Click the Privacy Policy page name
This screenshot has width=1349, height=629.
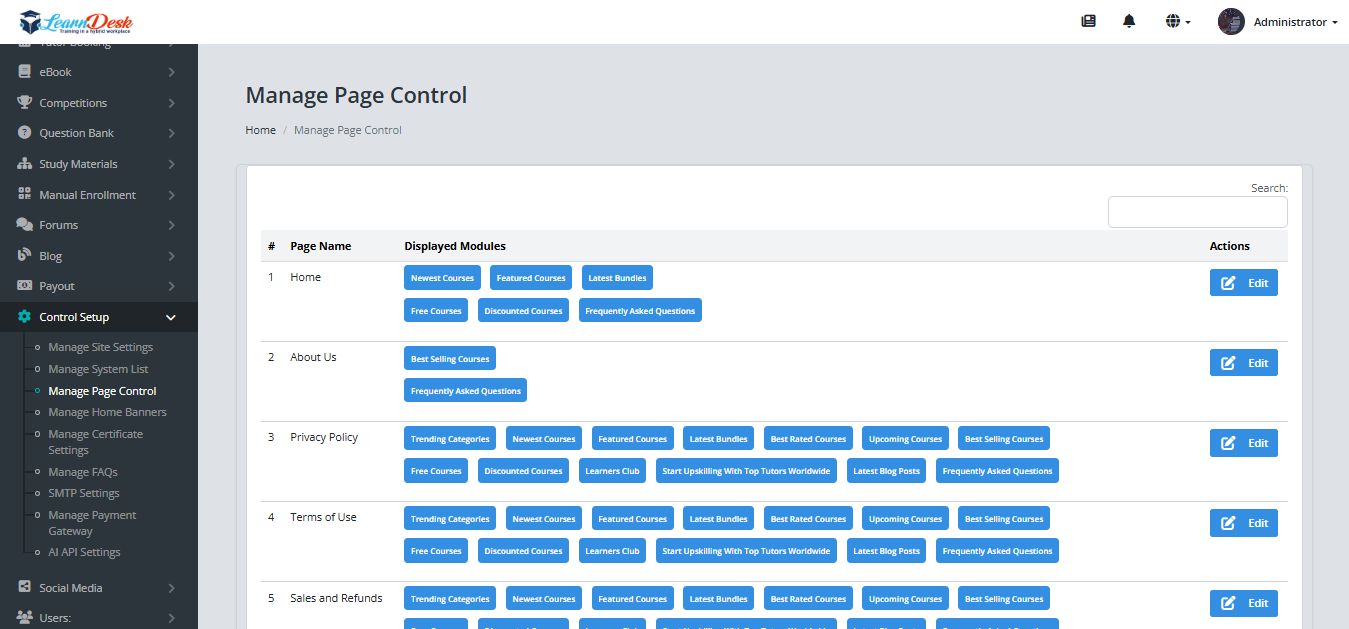(324, 437)
